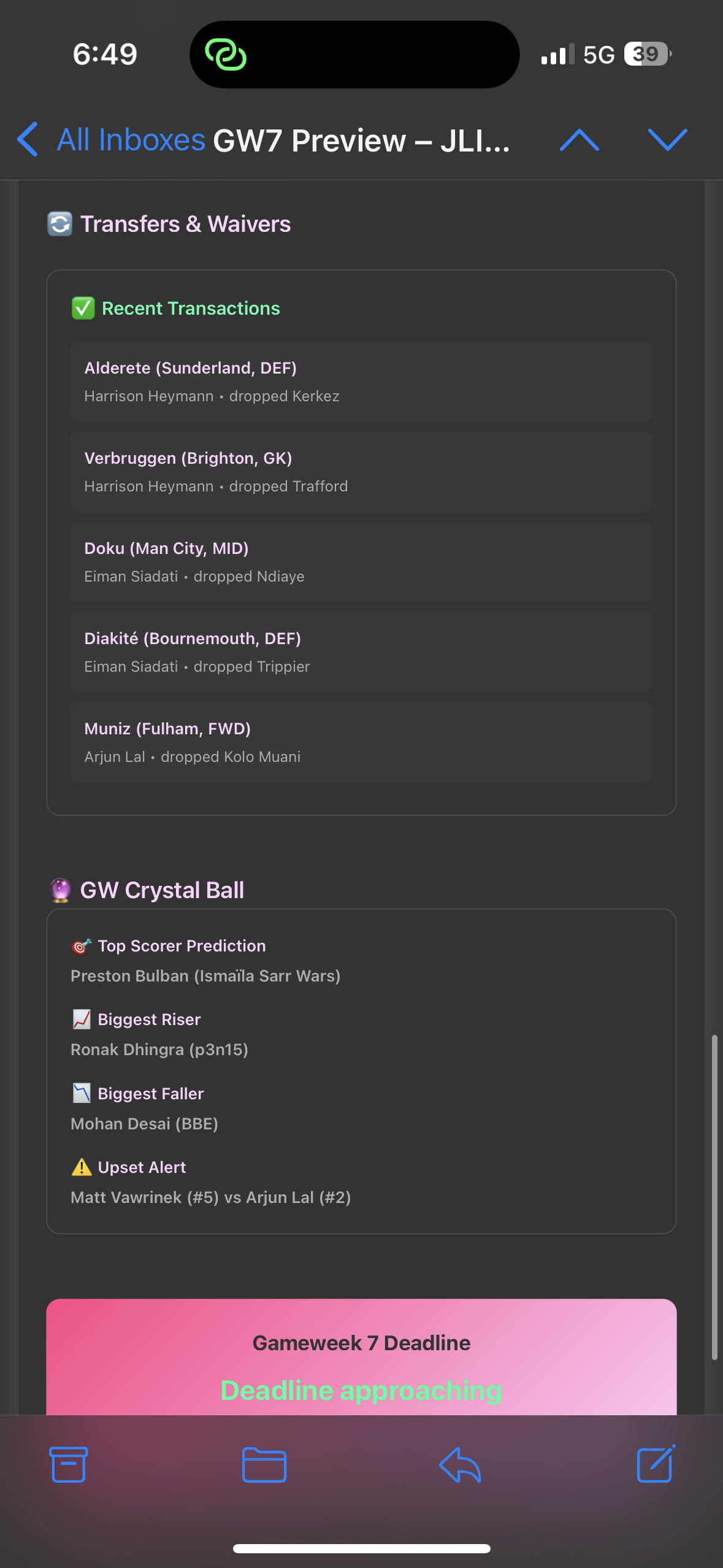The width and height of the screenshot is (723, 1568).
Task: Compose a new message with pencil icon
Action: [x=656, y=1464]
